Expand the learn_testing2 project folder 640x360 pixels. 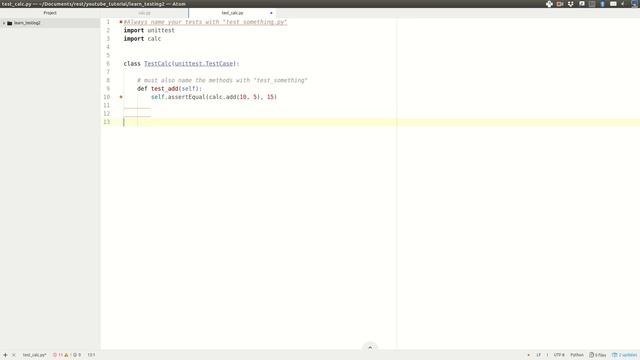pyautogui.click(x=4, y=23)
